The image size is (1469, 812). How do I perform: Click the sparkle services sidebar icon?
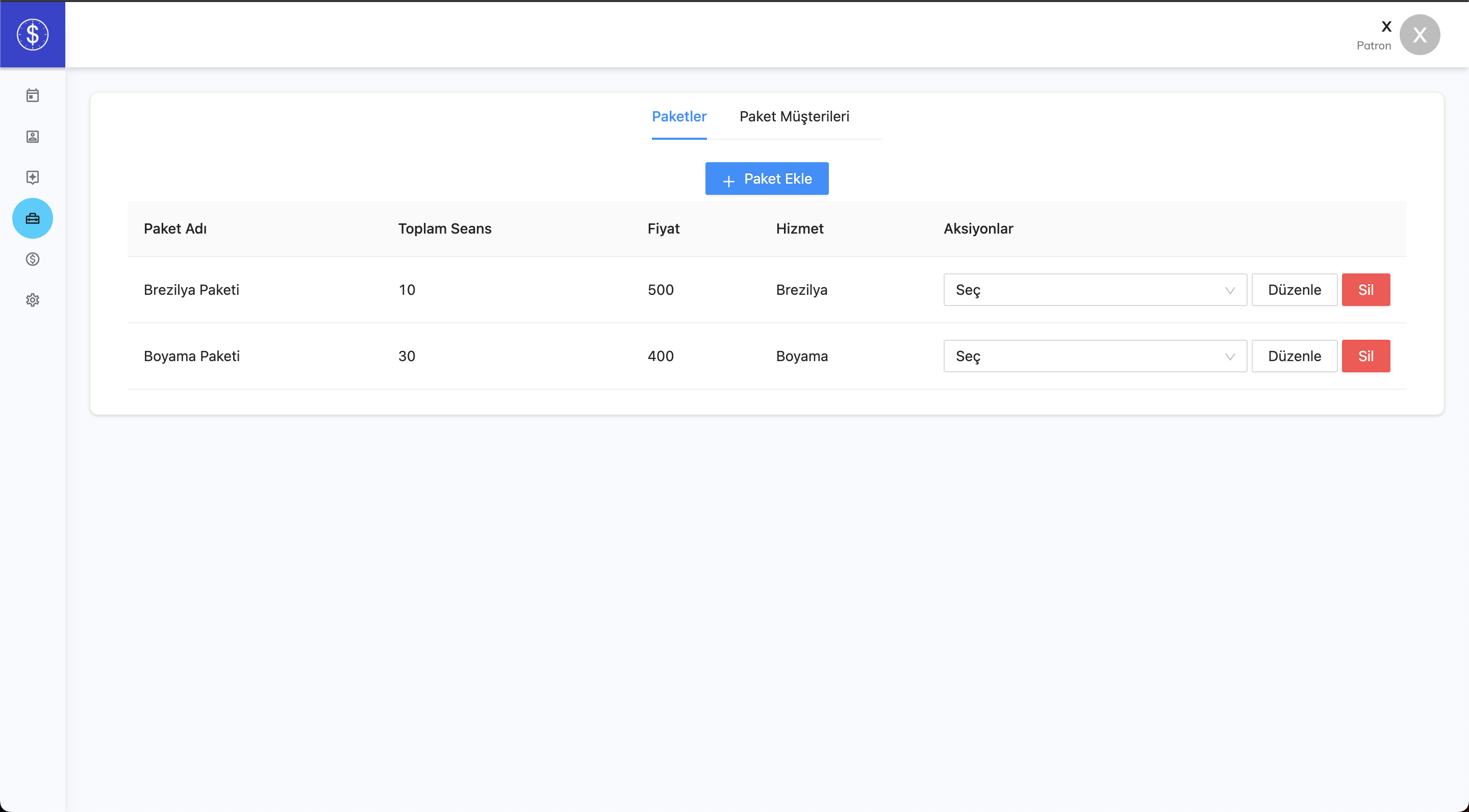click(x=33, y=177)
